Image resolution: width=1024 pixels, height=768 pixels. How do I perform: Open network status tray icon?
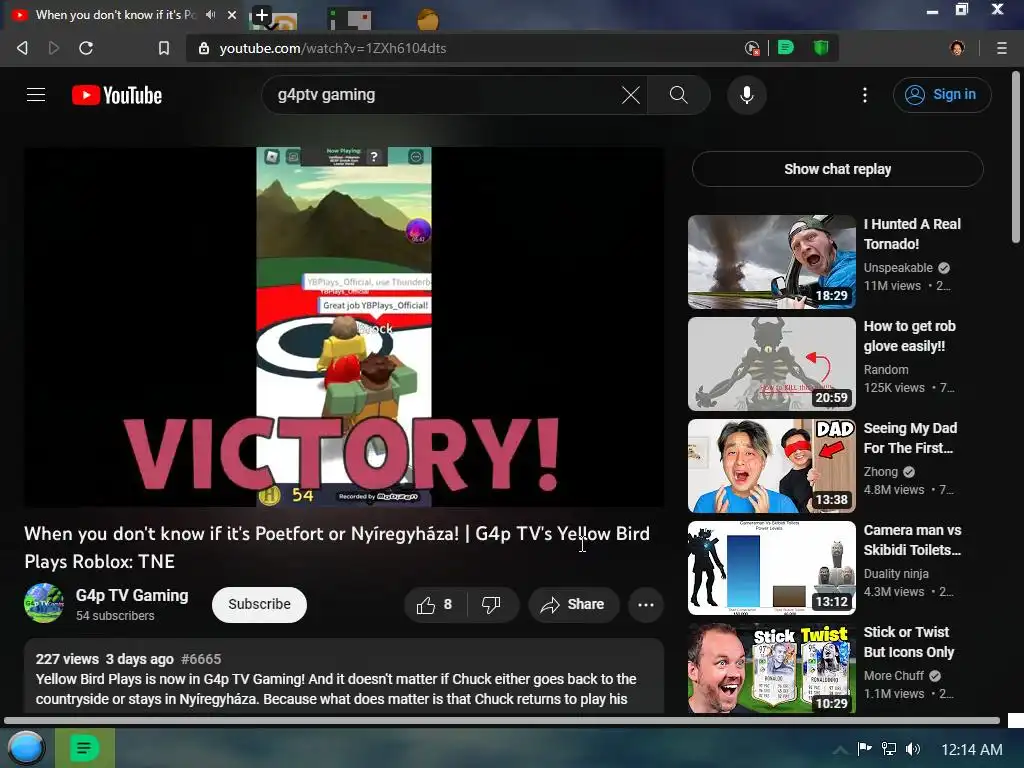[x=889, y=749]
